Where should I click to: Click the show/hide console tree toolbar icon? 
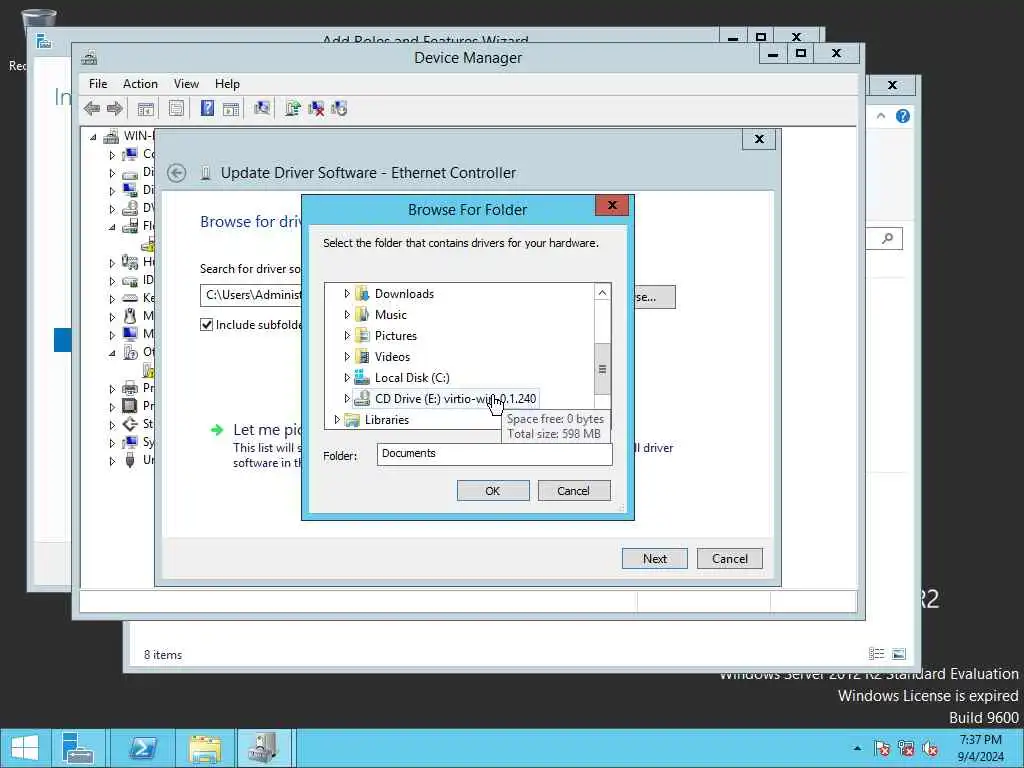(146, 108)
